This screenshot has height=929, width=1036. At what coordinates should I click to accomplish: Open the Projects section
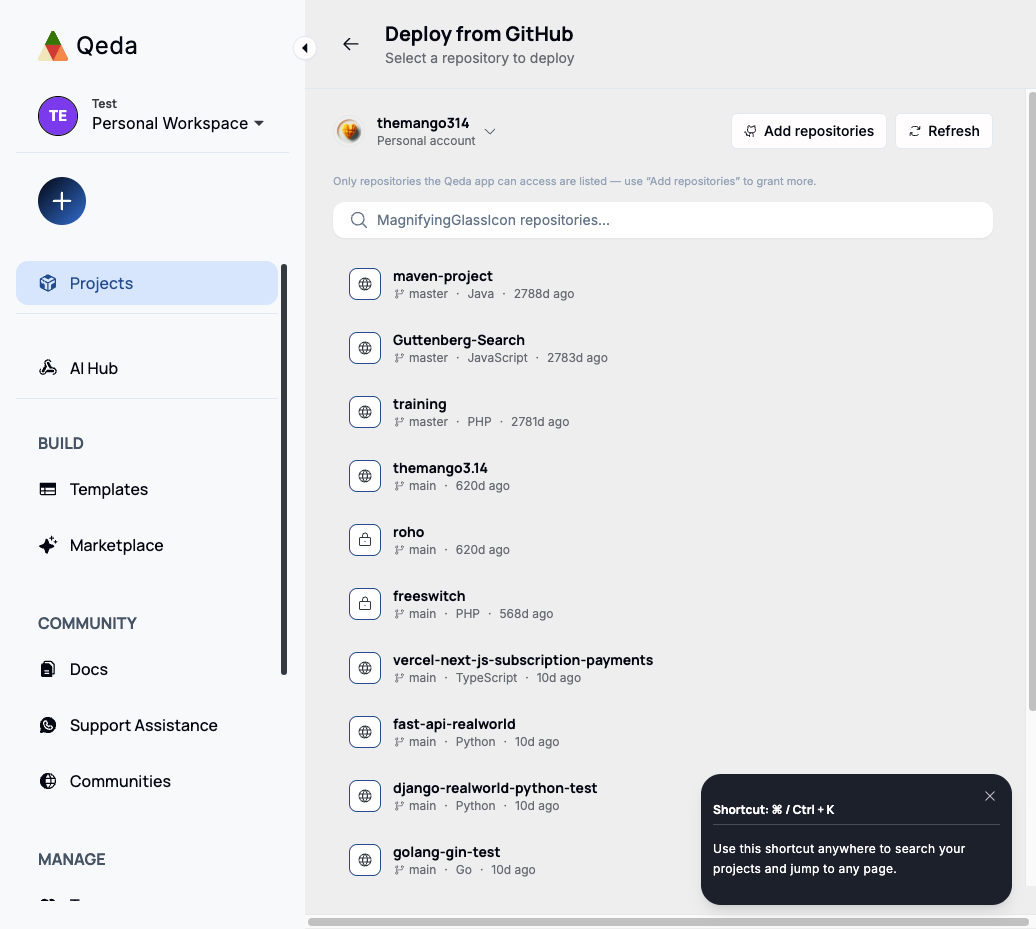147,283
